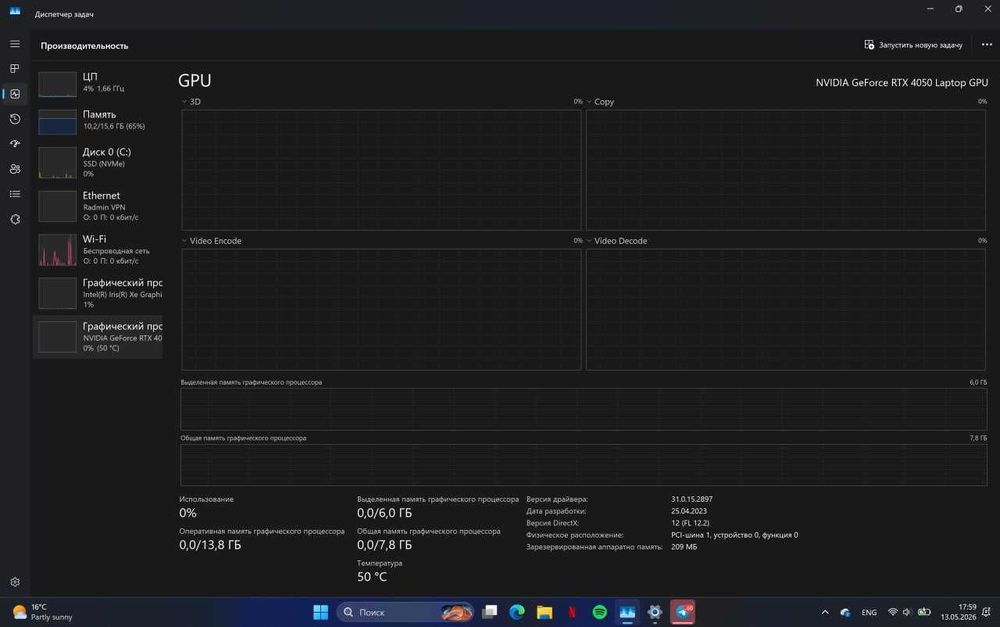Click GPU memory value 0,0/13,8 ГБ
1000x627 pixels.
point(210,545)
